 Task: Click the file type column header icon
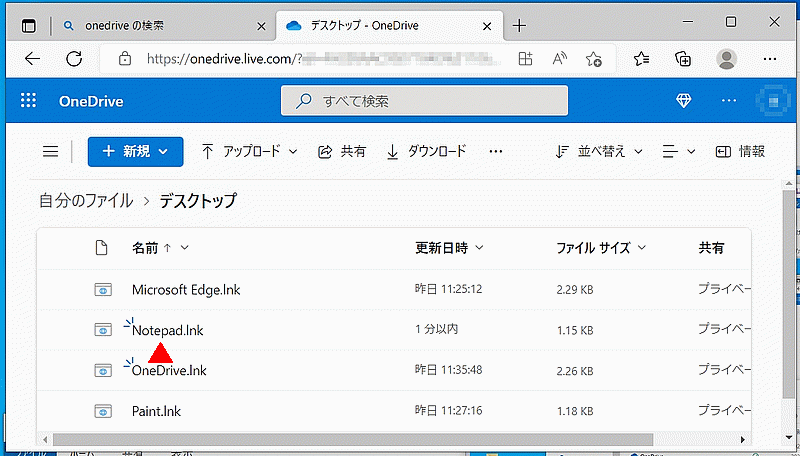102,248
